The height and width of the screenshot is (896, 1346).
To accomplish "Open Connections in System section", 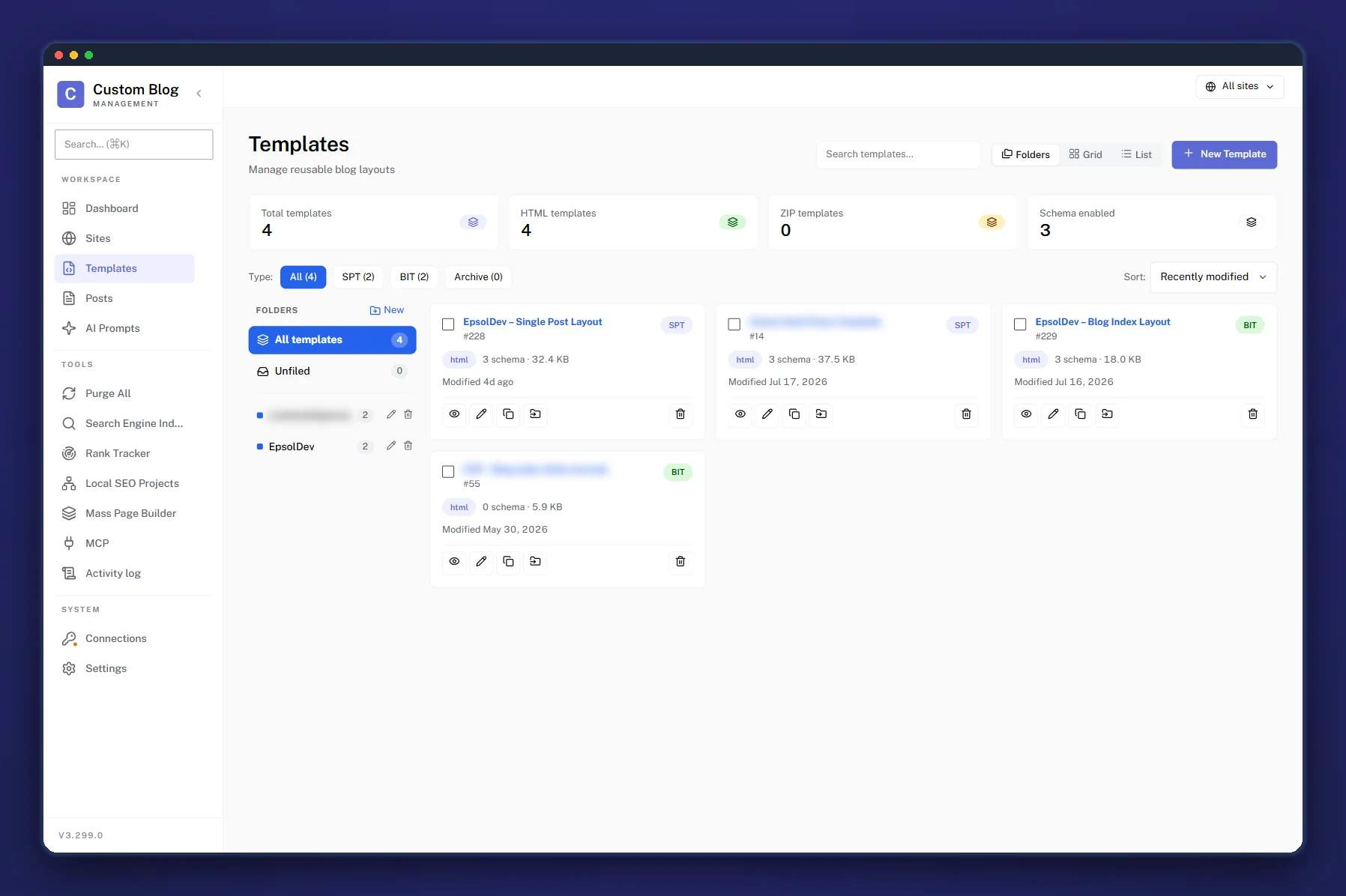I will tap(124, 638).
